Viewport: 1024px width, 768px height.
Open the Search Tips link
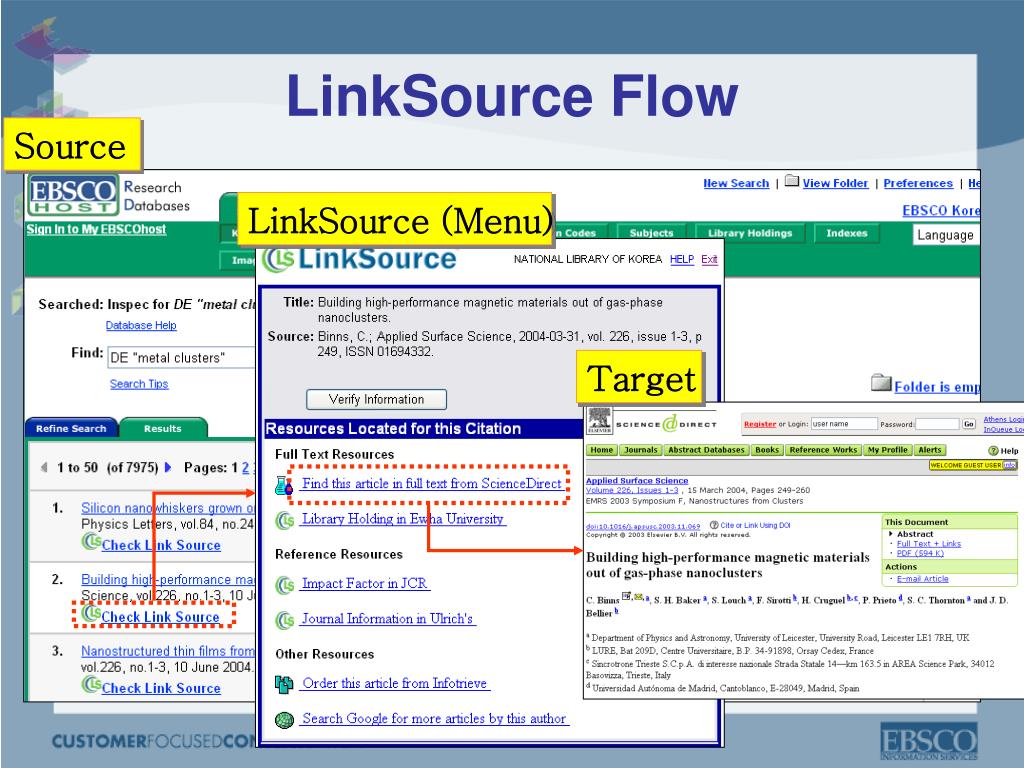click(139, 384)
